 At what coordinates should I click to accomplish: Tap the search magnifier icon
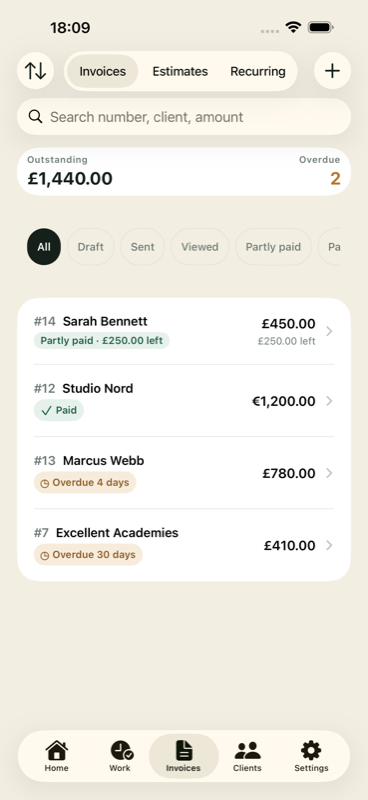[35, 117]
